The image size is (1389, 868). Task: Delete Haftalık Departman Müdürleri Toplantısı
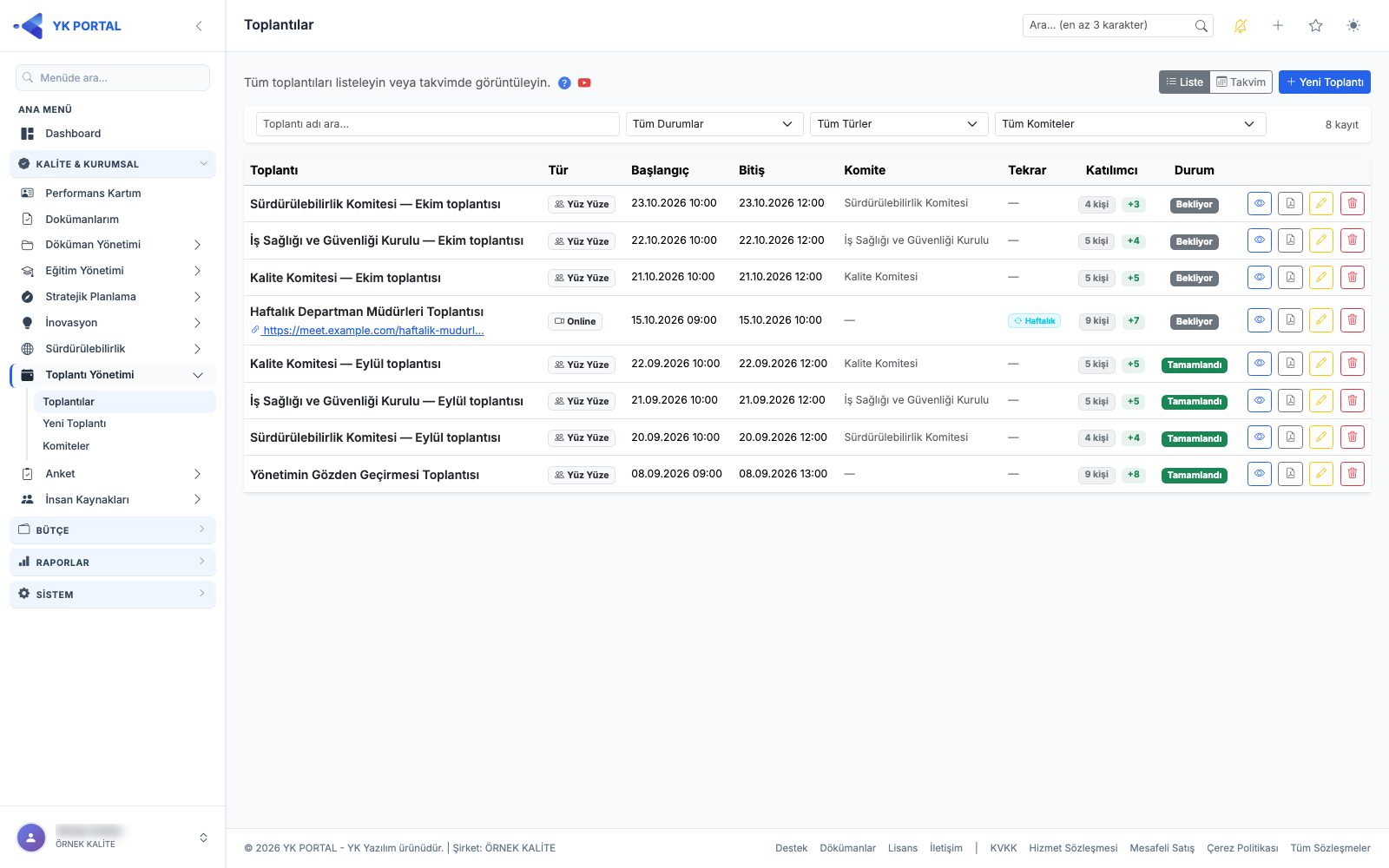coord(1353,320)
